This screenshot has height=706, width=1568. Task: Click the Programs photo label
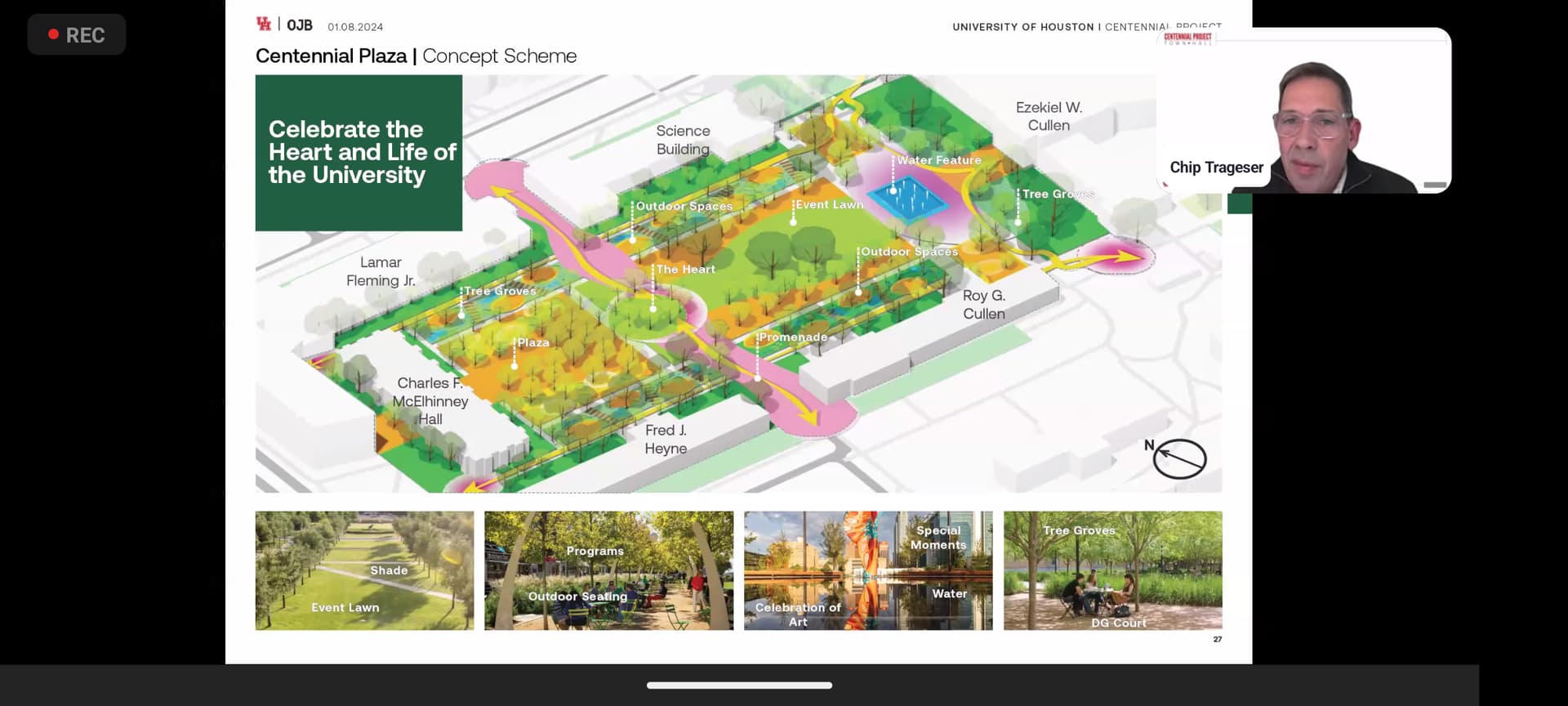tap(595, 551)
